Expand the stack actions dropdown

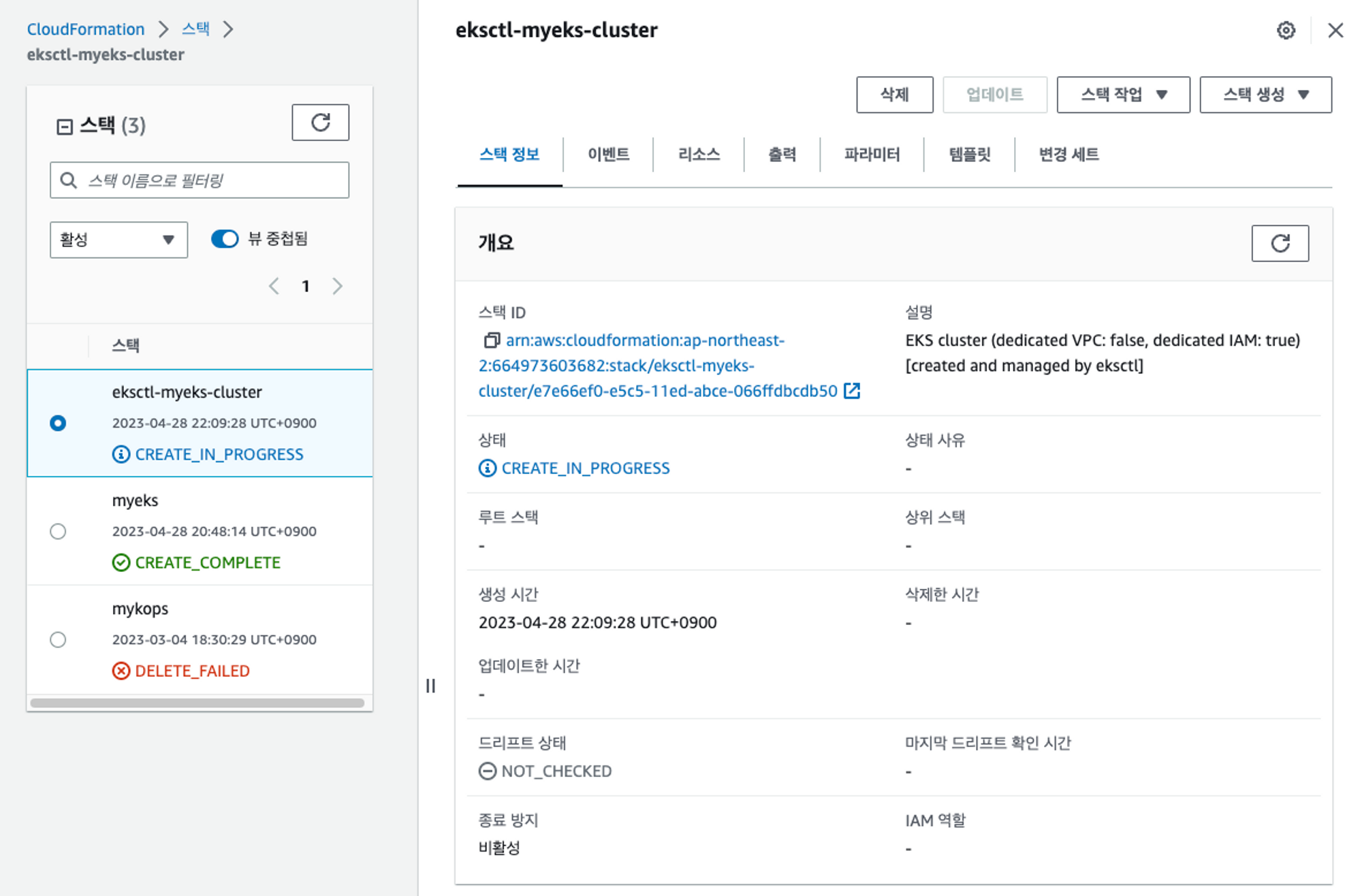point(1122,95)
